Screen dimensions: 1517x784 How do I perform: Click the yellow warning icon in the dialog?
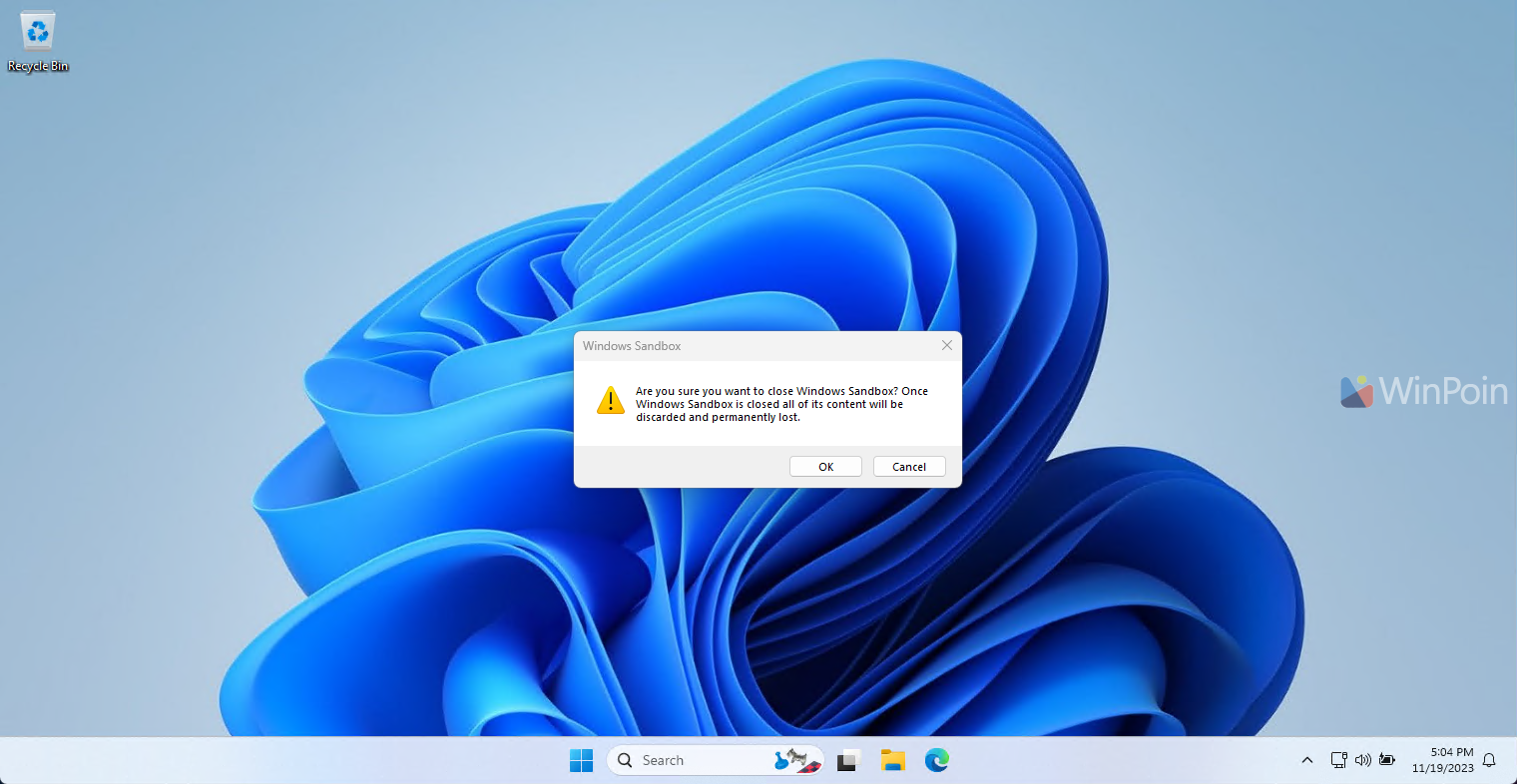coord(611,401)
